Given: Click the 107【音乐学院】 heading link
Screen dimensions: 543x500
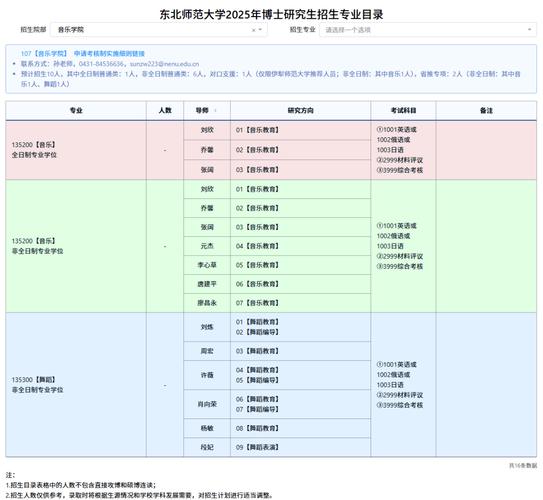Looking at the screenshot, I should click(x=44, y=54).
